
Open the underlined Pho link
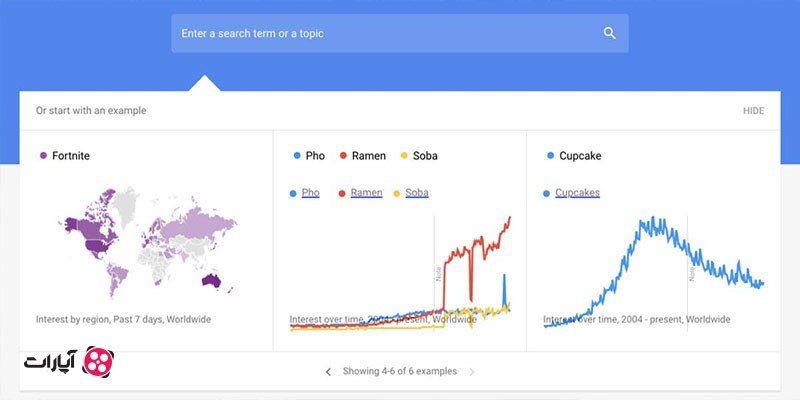point(310,192)
